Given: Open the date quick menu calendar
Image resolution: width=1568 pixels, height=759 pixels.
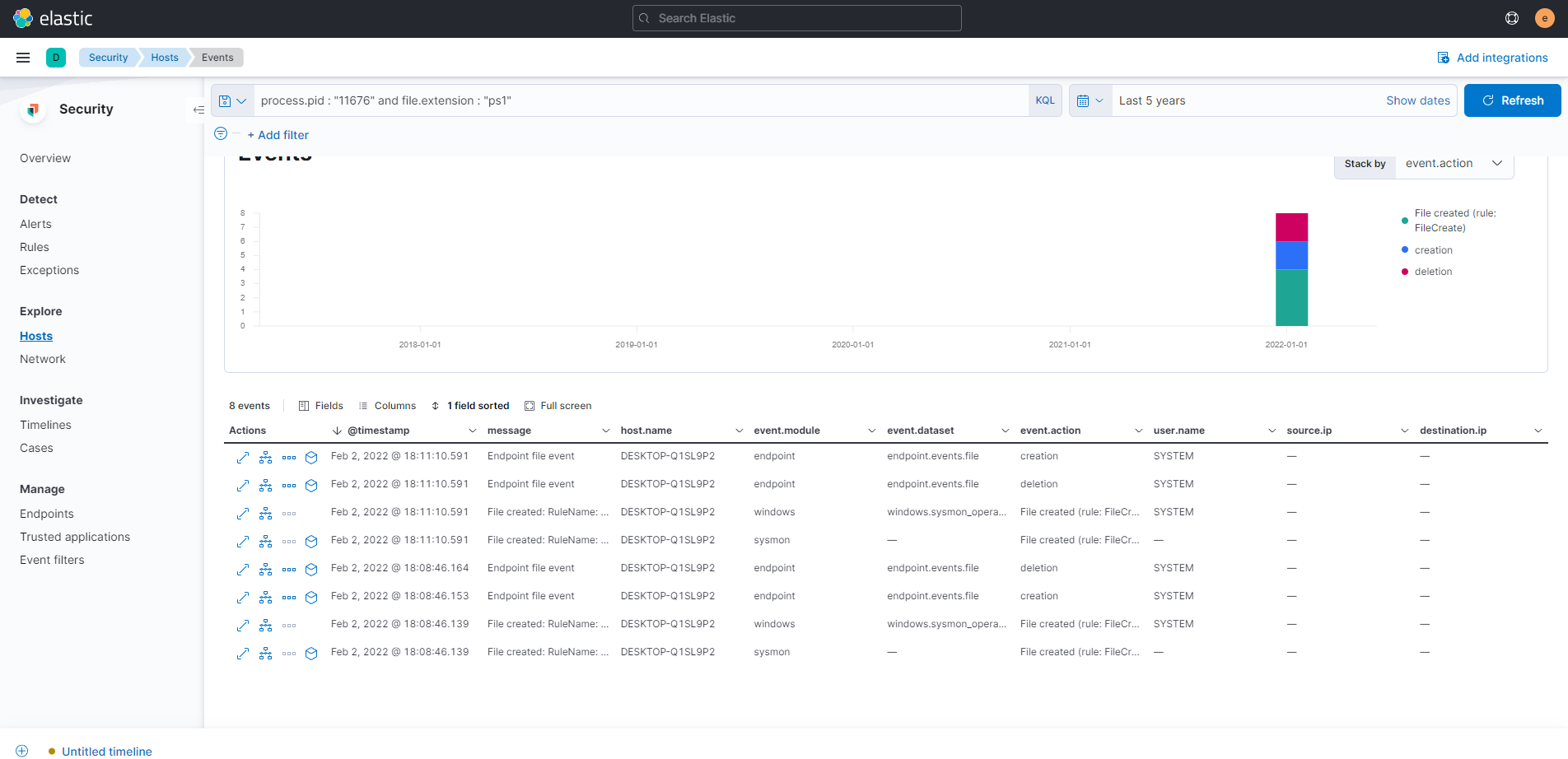Looking at the screenshot, I should click(x=1090, y=100).
